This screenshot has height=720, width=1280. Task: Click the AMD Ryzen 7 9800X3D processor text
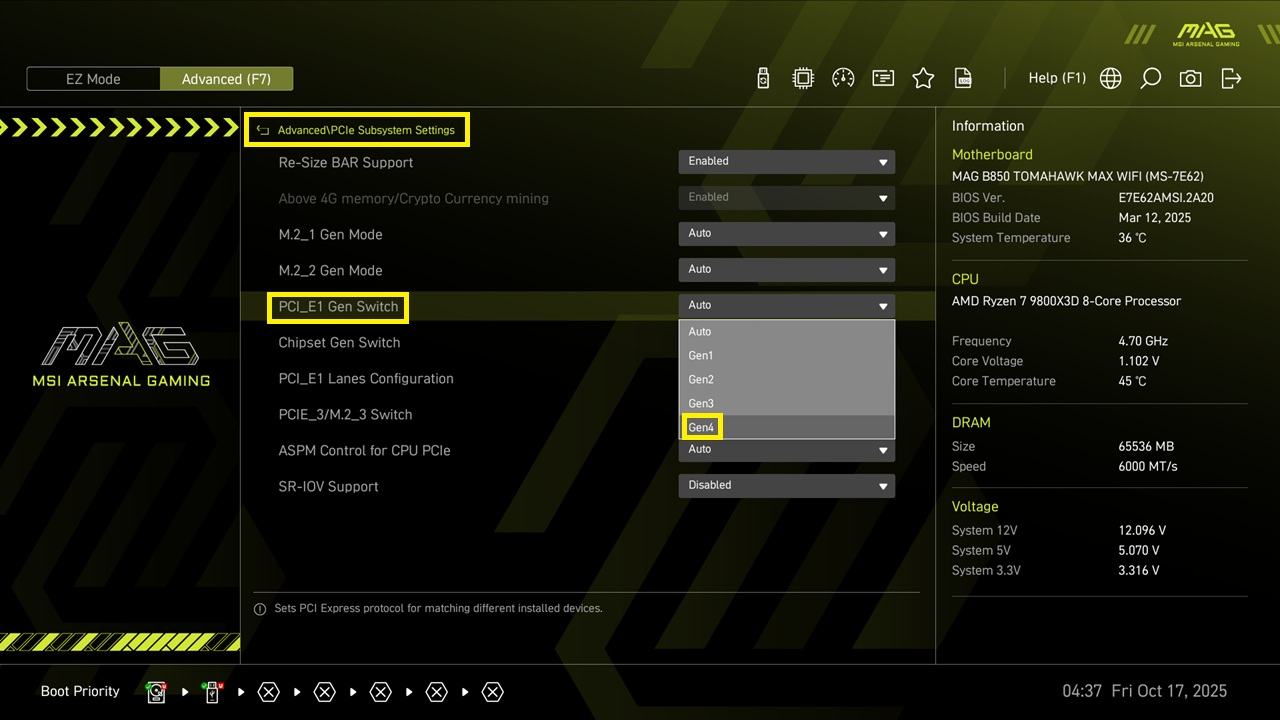pyautogui.click(x=1066, y=301)
